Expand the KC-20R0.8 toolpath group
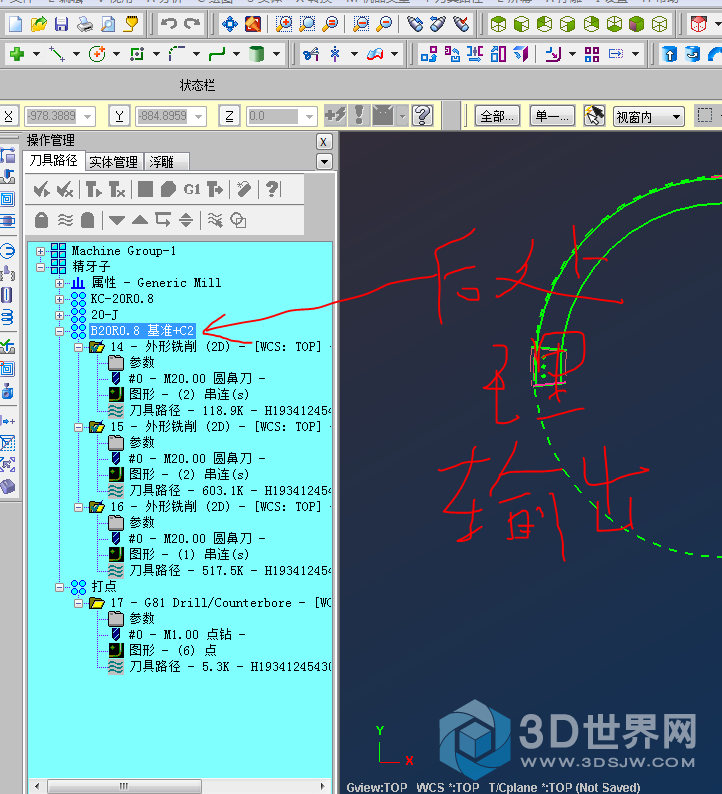Image resolution: width=722 pixels, height=794 pixels. click(x=59, y=299)
